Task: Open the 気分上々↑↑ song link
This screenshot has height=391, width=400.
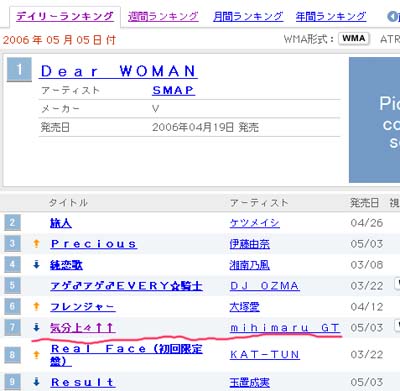Action: click(x=83, y=328)
